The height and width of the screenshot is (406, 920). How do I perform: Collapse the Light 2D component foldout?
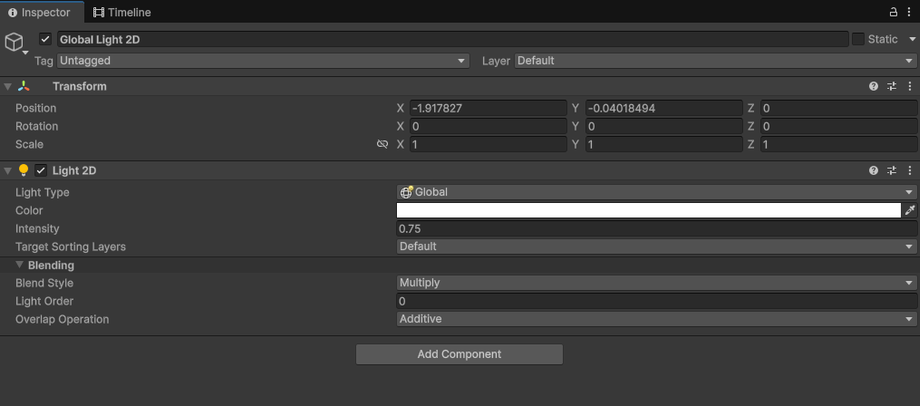(x=7, y=171)
